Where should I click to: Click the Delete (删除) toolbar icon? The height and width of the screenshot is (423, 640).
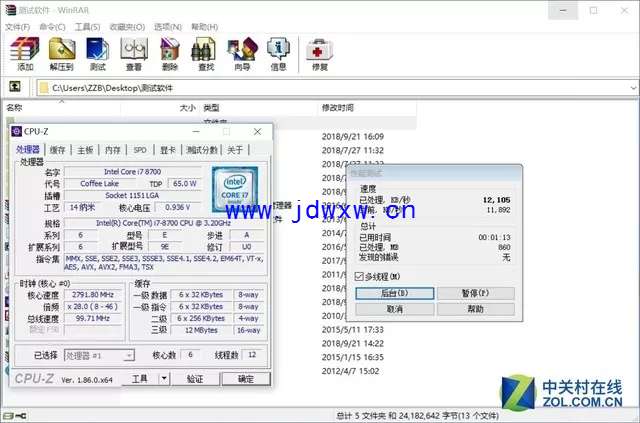coord(170,53)
